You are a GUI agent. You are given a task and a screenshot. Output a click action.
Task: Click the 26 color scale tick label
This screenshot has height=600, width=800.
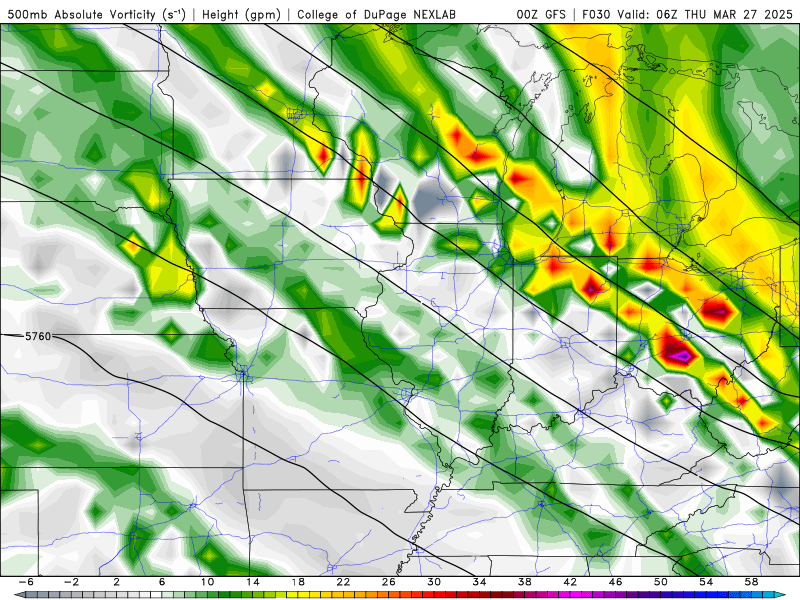388,582
